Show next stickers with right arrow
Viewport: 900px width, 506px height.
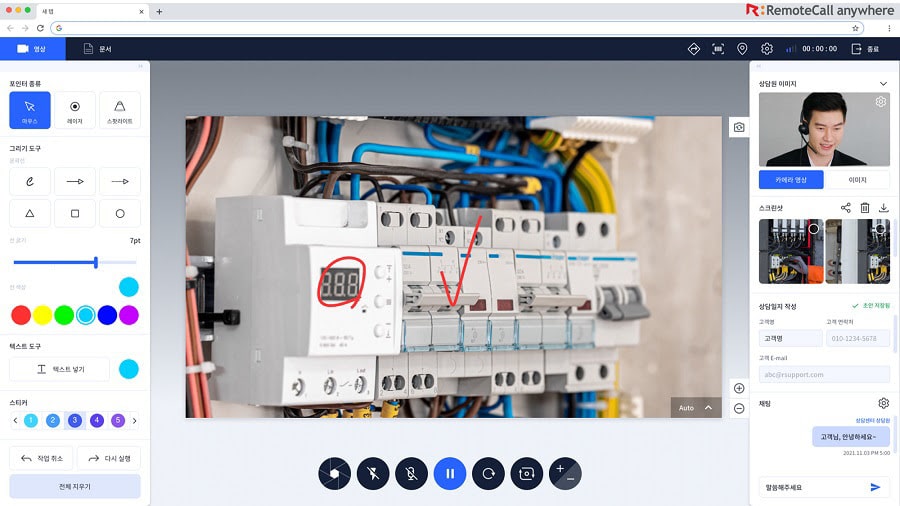click(135, 421)
